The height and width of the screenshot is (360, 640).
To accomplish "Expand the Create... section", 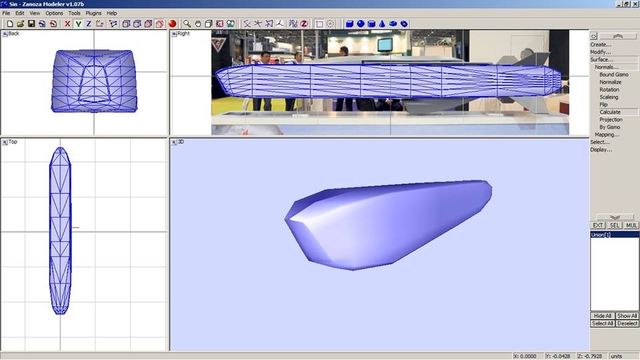I will [600, 44].
